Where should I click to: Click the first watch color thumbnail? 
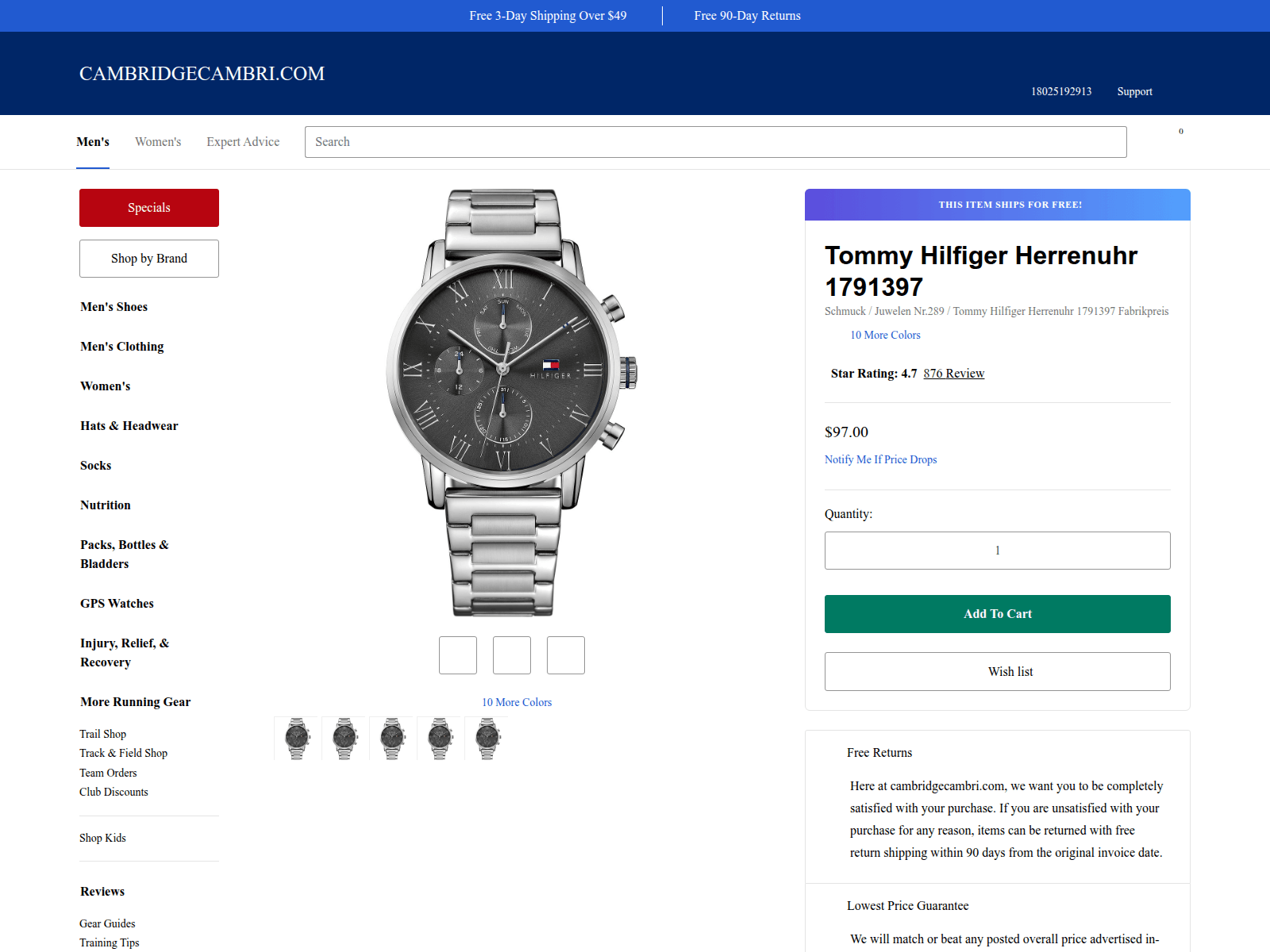click(x=297, y=739)
